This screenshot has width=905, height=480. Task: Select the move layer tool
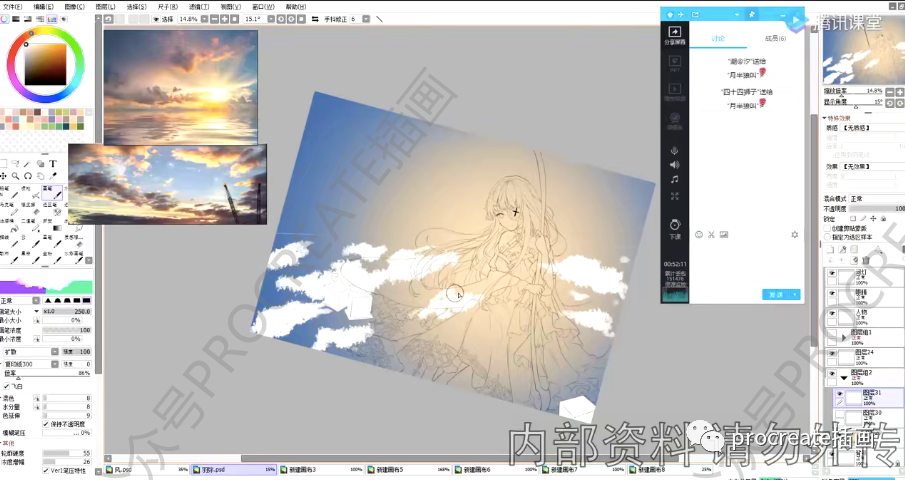(3, 175)
